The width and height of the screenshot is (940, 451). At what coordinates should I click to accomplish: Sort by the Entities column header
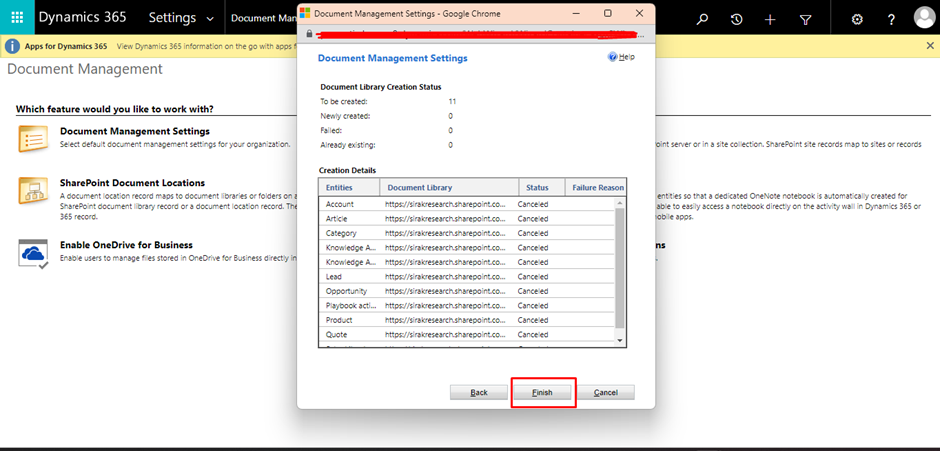[349, 187]
